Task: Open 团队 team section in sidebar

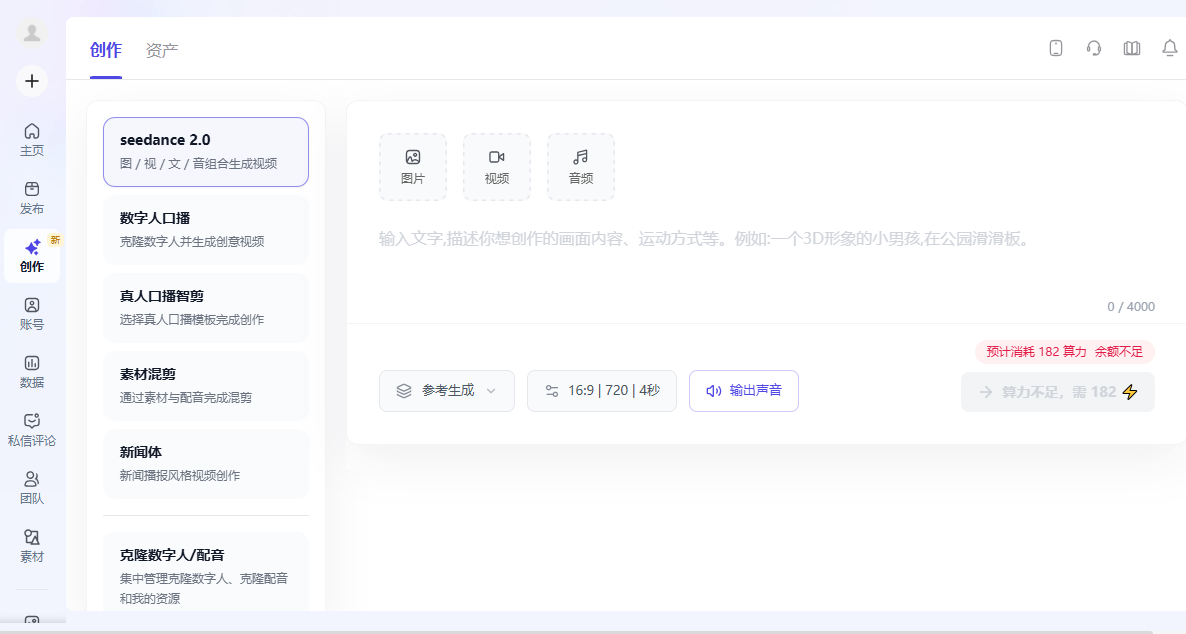Action: click(x=32, y=489)
